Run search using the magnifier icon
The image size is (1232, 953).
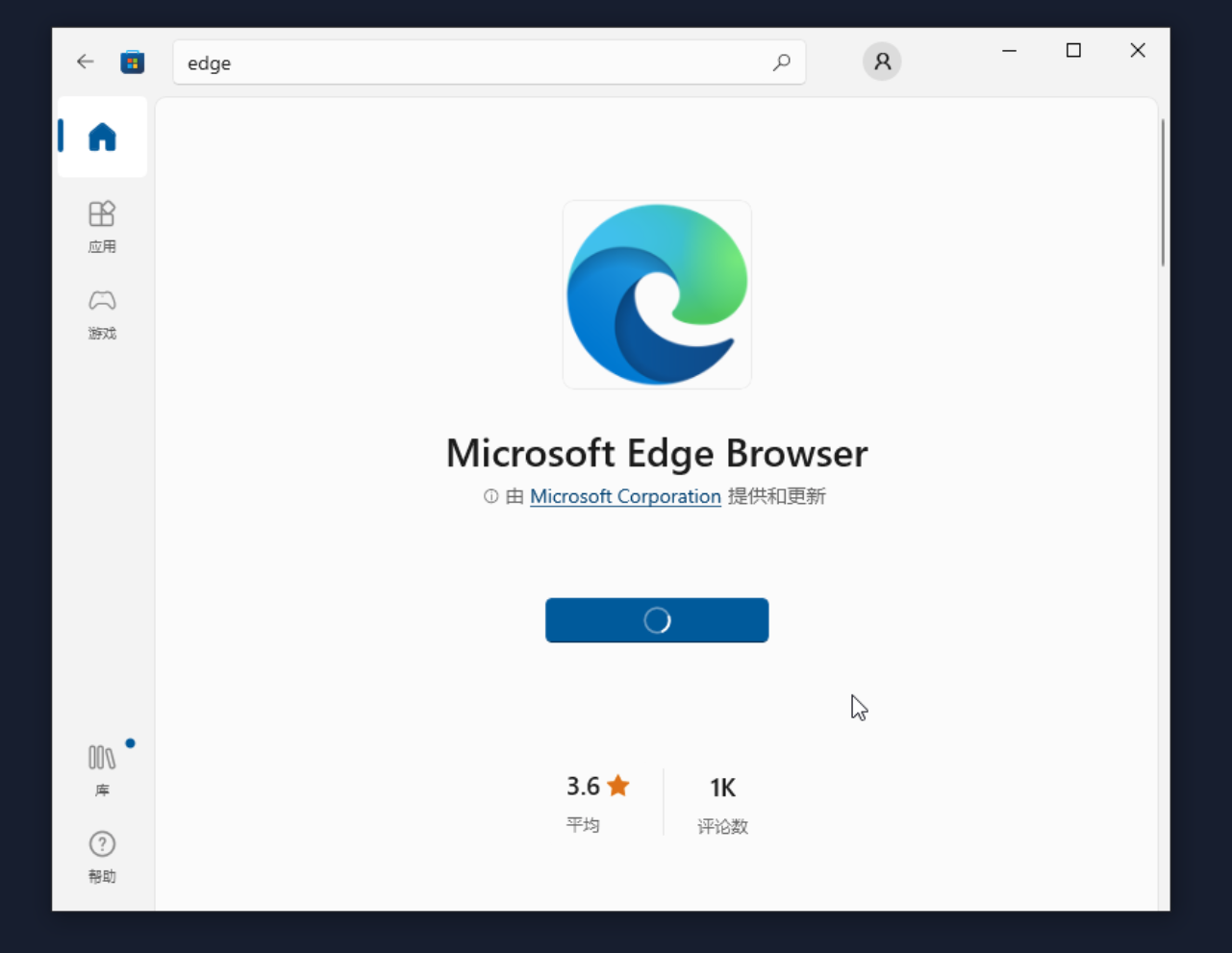[781, 63]
